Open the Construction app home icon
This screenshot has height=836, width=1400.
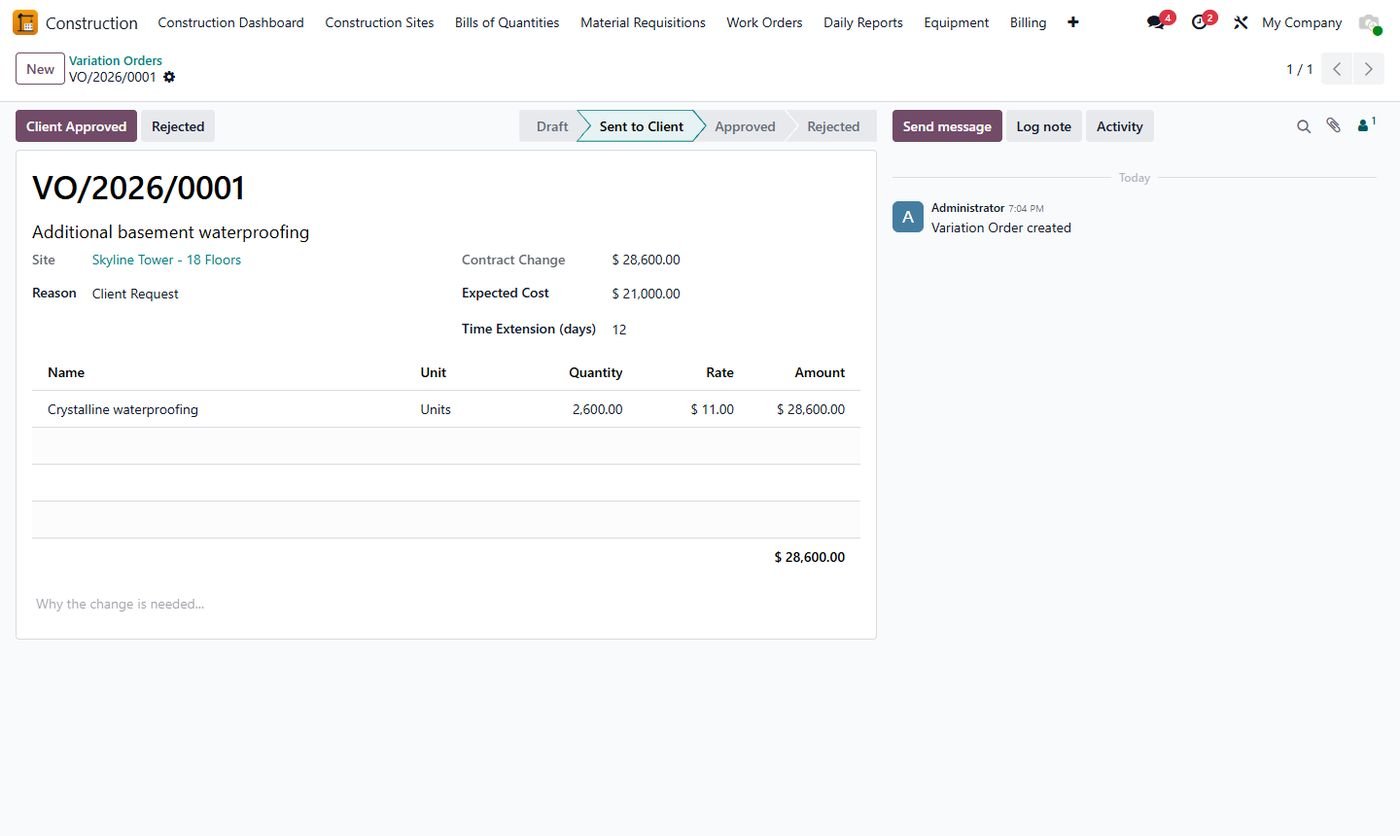pyautogui.click(x=25, y=22)
